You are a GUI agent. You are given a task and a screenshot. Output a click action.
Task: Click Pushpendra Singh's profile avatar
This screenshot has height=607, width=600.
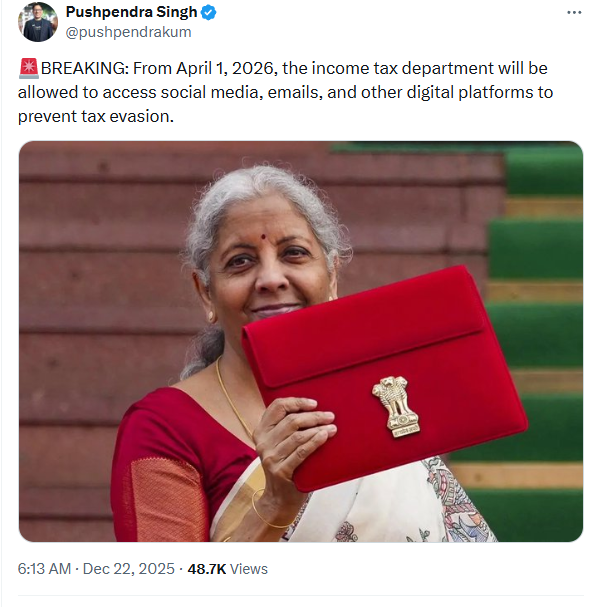coord(38,21)
